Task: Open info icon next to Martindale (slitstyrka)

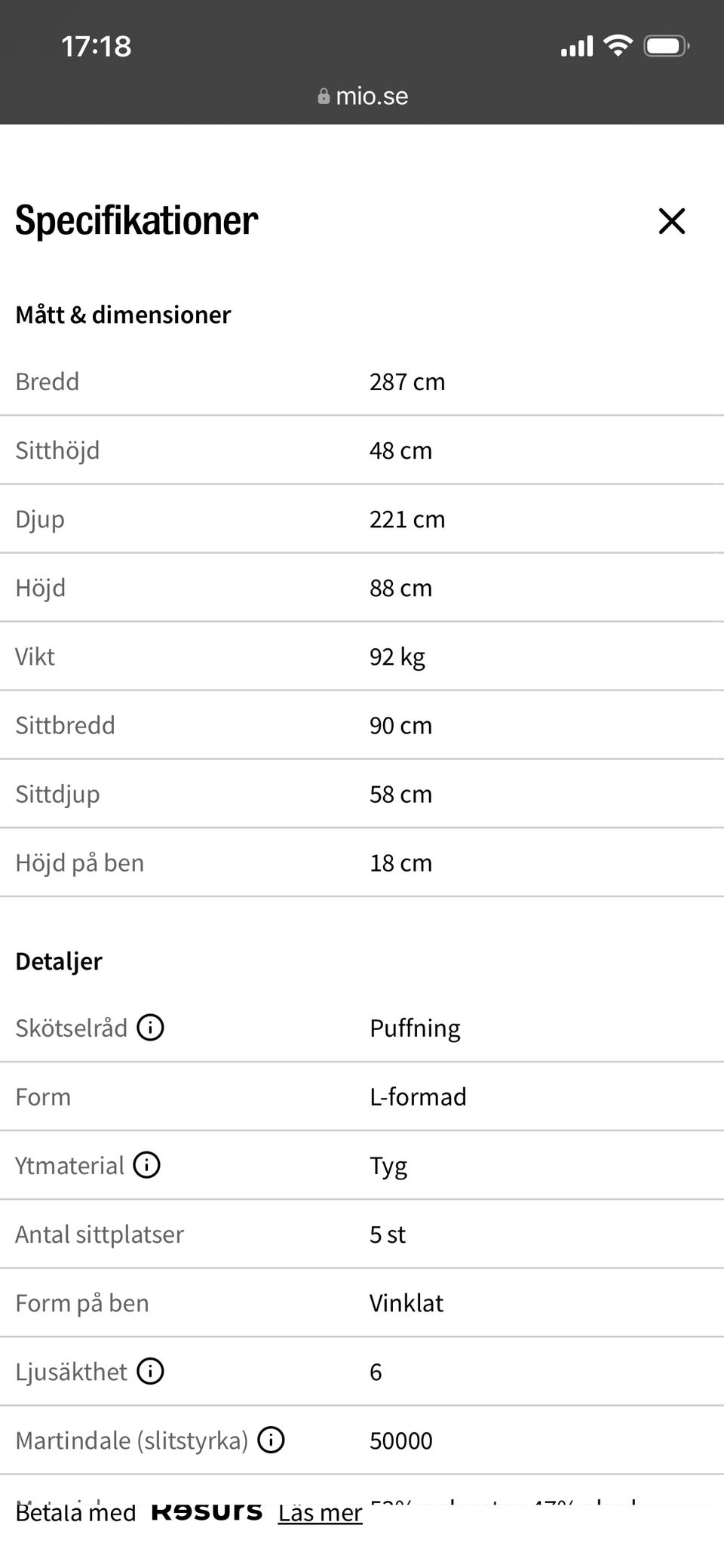Action: [x=271, y=1440]
